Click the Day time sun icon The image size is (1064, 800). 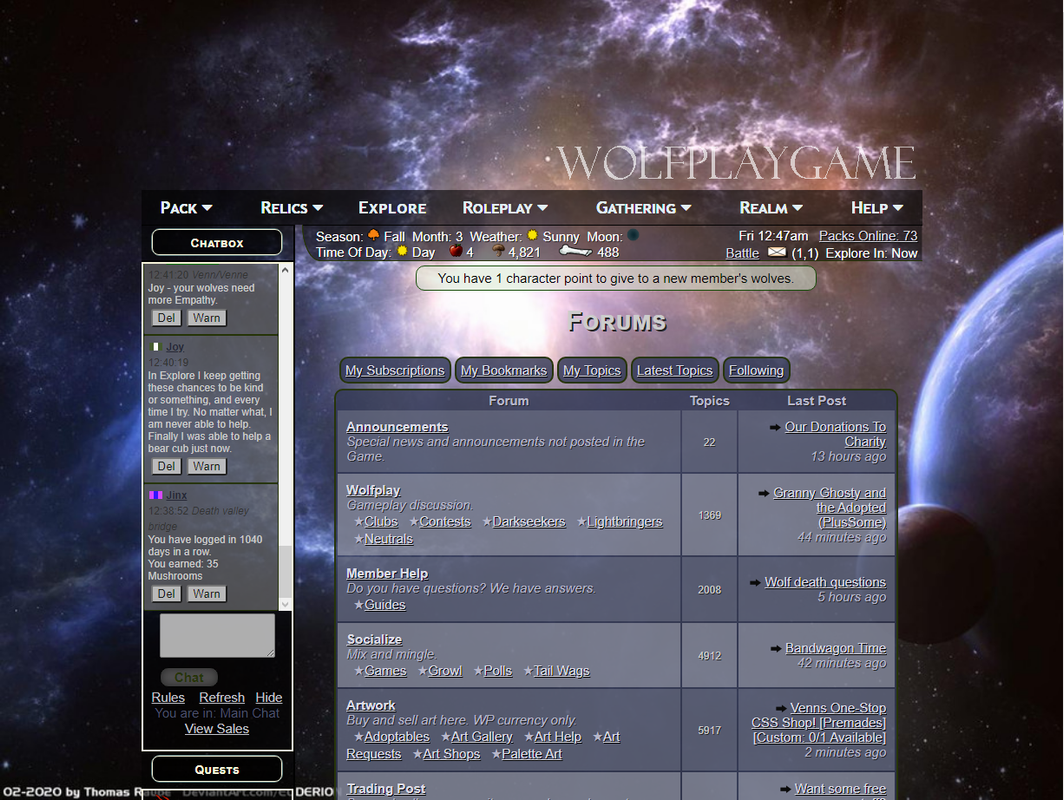pos(402,251)
